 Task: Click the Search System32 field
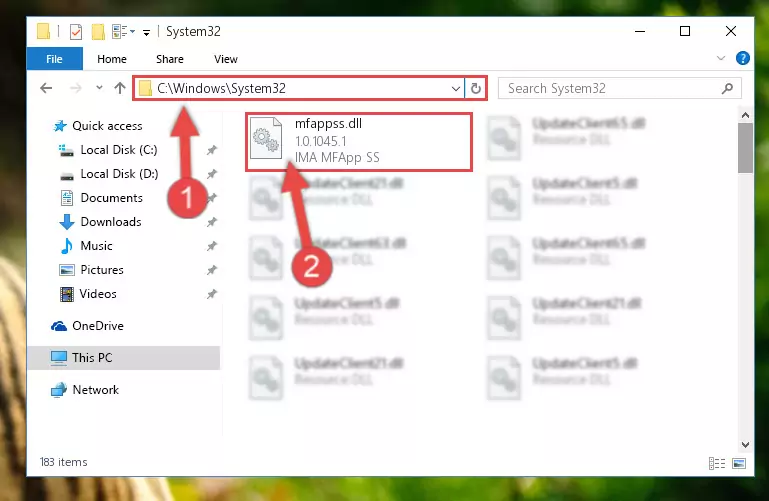point(619,88)
